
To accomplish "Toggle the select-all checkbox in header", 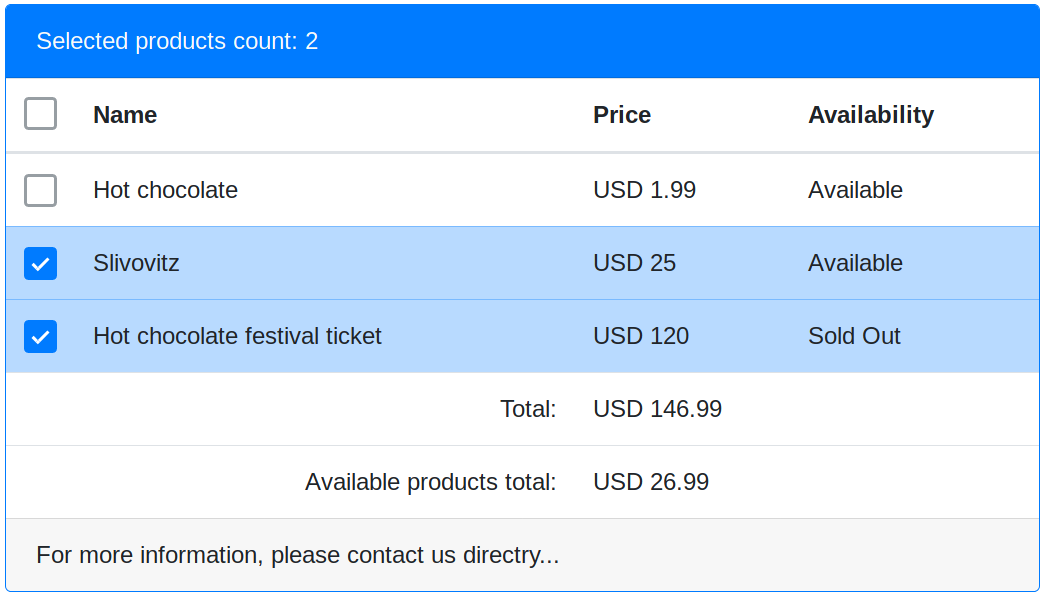I will pos(40,114).
